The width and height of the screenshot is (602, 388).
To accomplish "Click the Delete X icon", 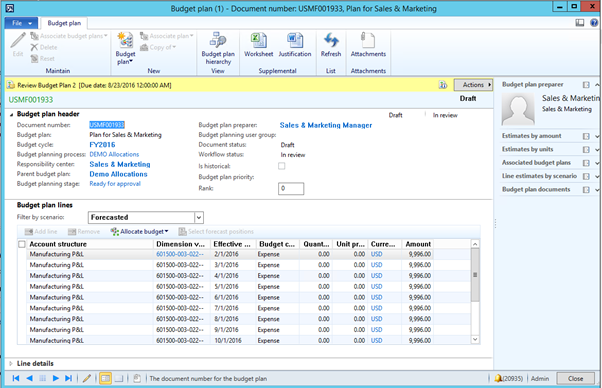I will point(34,47).
